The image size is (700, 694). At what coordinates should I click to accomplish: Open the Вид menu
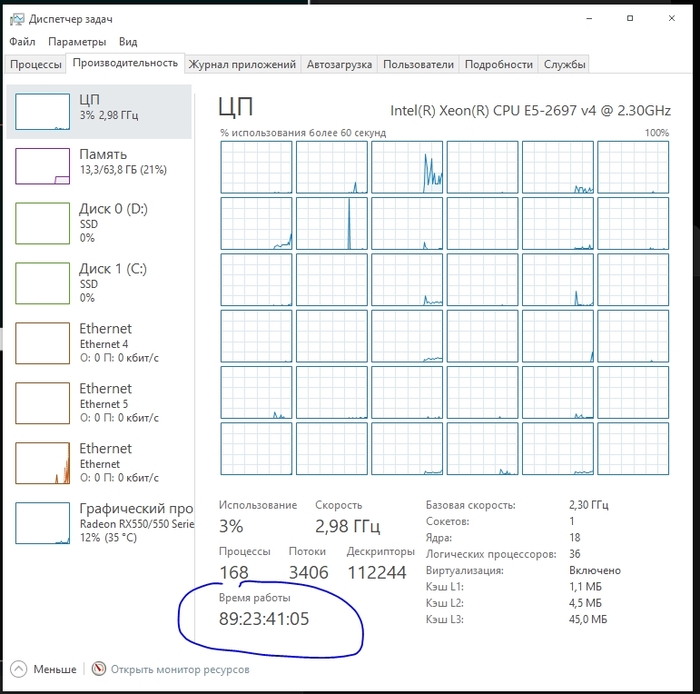[x=128, y=42]
